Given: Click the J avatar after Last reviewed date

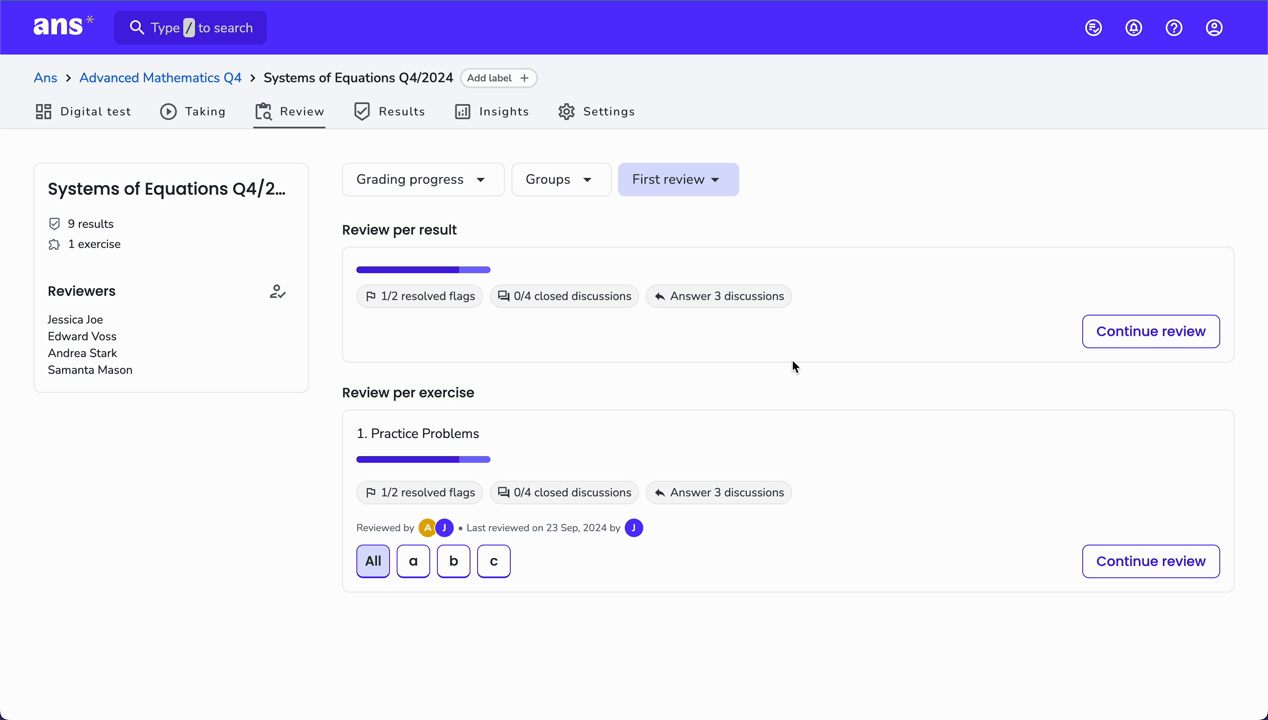Looking at the screenshot, I should [x=634, y=528].
